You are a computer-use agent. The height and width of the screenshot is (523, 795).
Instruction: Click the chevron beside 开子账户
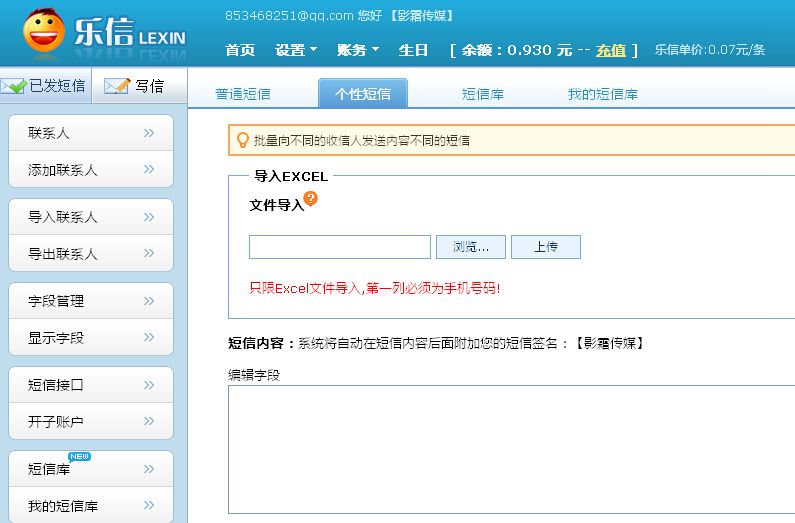[149, 421]
